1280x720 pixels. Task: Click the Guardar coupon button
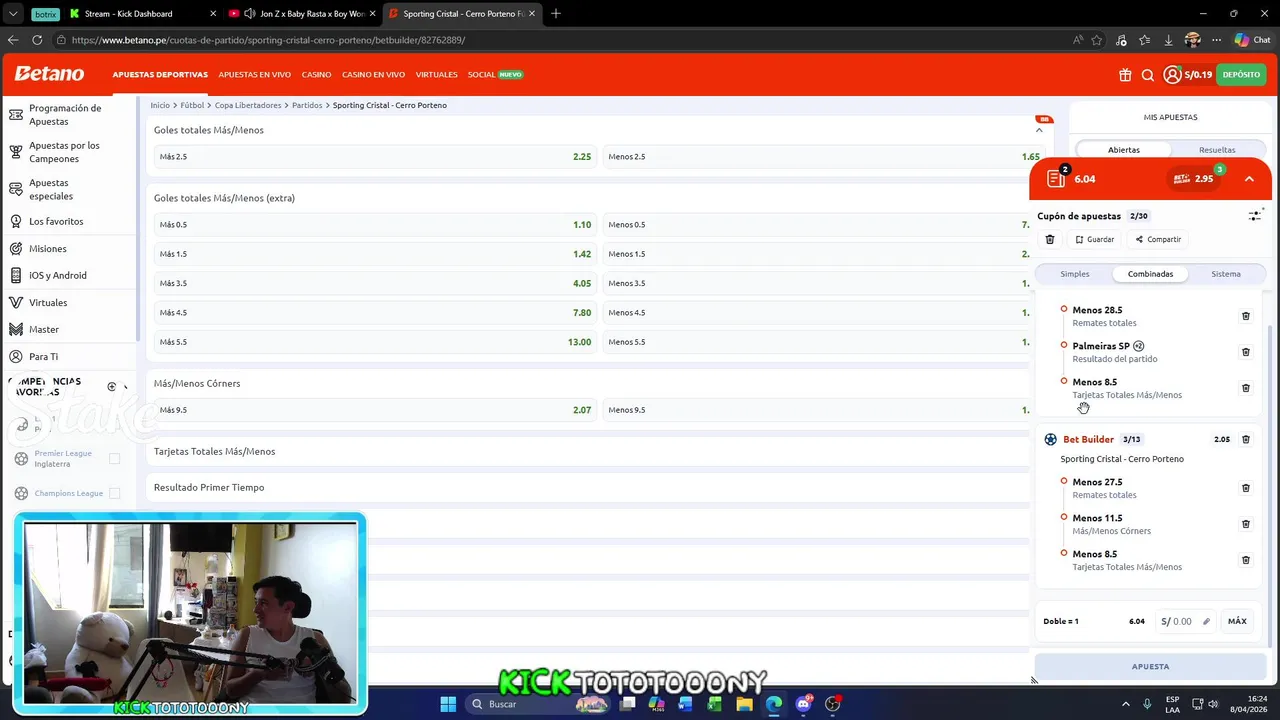(x=1094, y=240)
